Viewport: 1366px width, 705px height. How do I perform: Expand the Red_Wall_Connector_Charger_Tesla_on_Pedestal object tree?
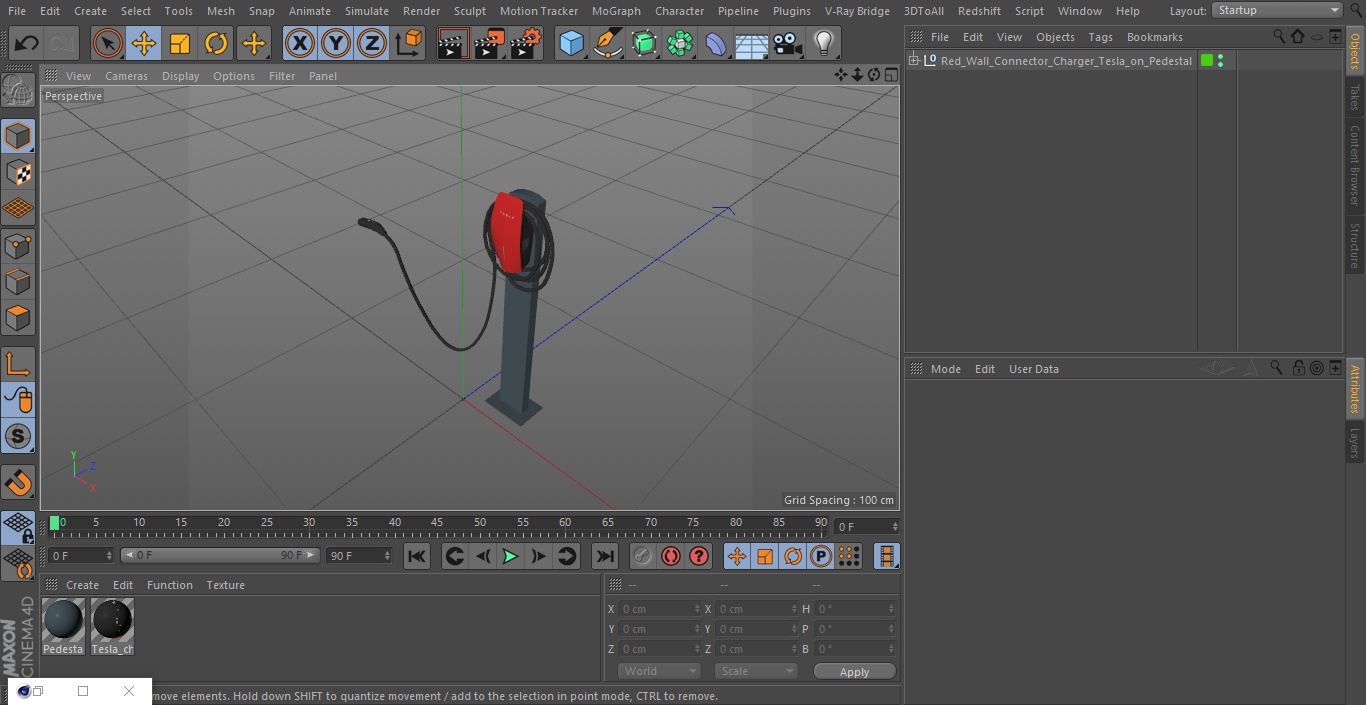(914, 61)
